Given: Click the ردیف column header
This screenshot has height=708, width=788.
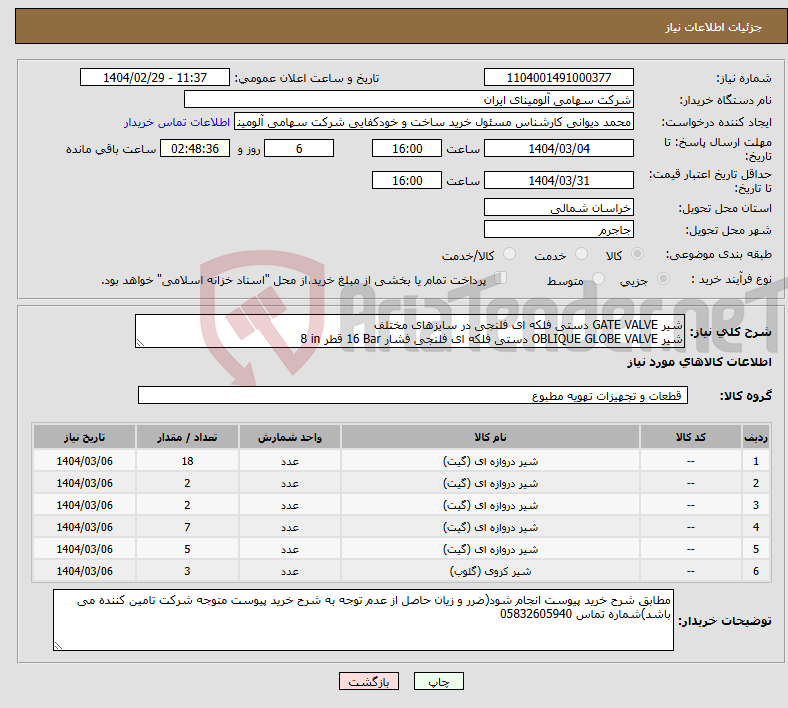Looking at the screenshot, I should [x=755, y=437].
